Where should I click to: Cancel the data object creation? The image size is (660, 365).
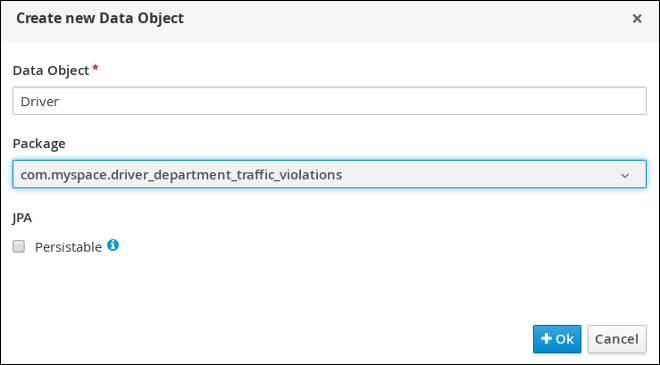click(617, 339)
